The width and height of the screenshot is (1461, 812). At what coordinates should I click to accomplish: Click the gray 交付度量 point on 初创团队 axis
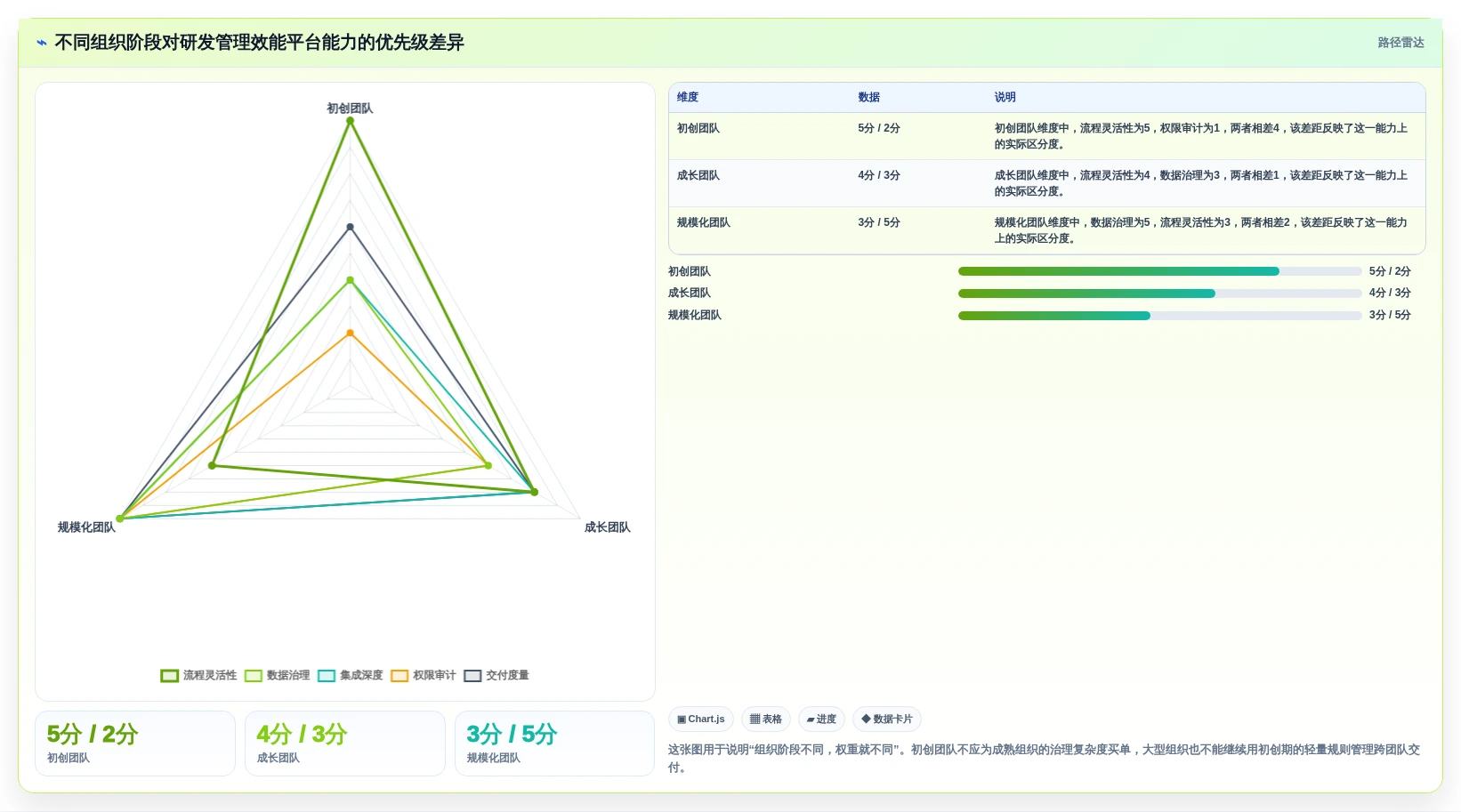point(351,227)
